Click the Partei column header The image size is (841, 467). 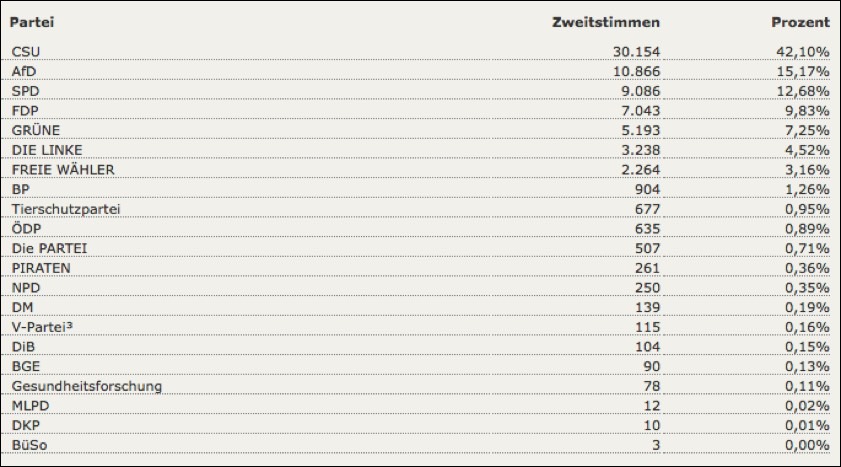31,22
